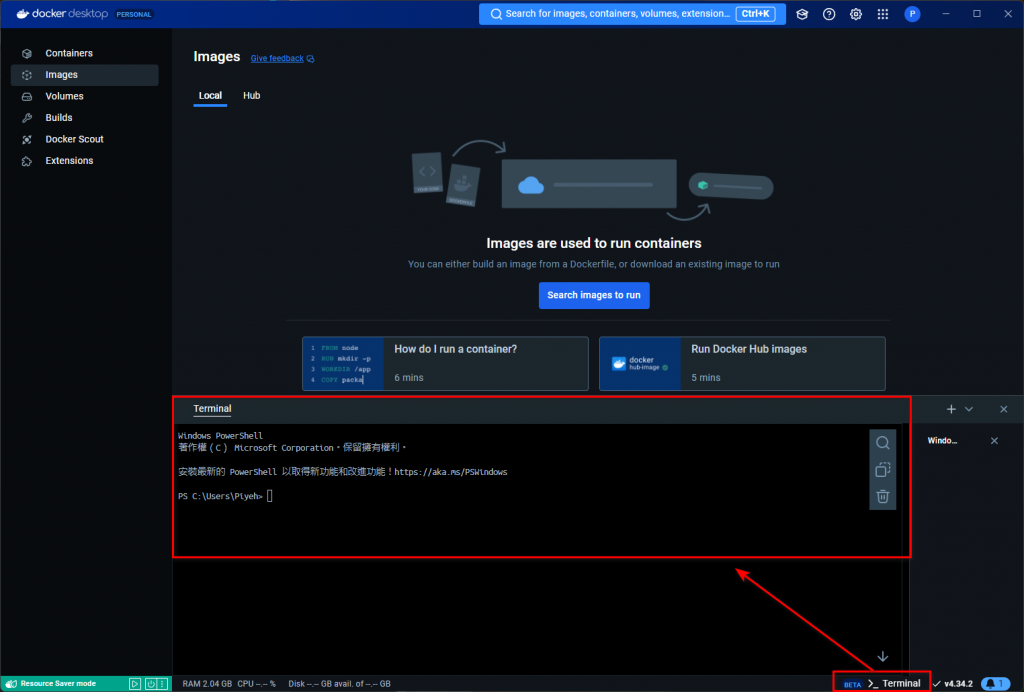Click the Images page heading
This screenshot has width=1024, height=692.
[217, 57]
